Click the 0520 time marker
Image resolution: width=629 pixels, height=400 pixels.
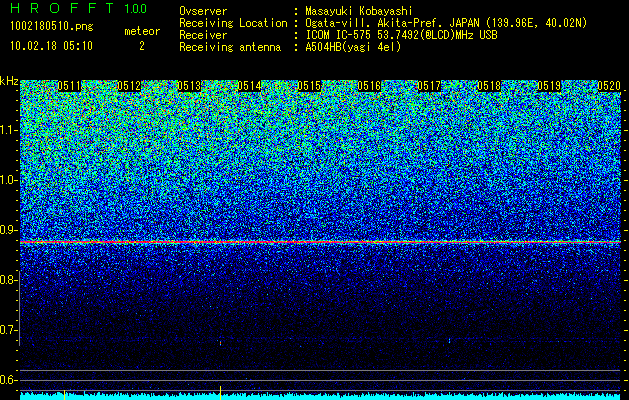click(609, 86)
